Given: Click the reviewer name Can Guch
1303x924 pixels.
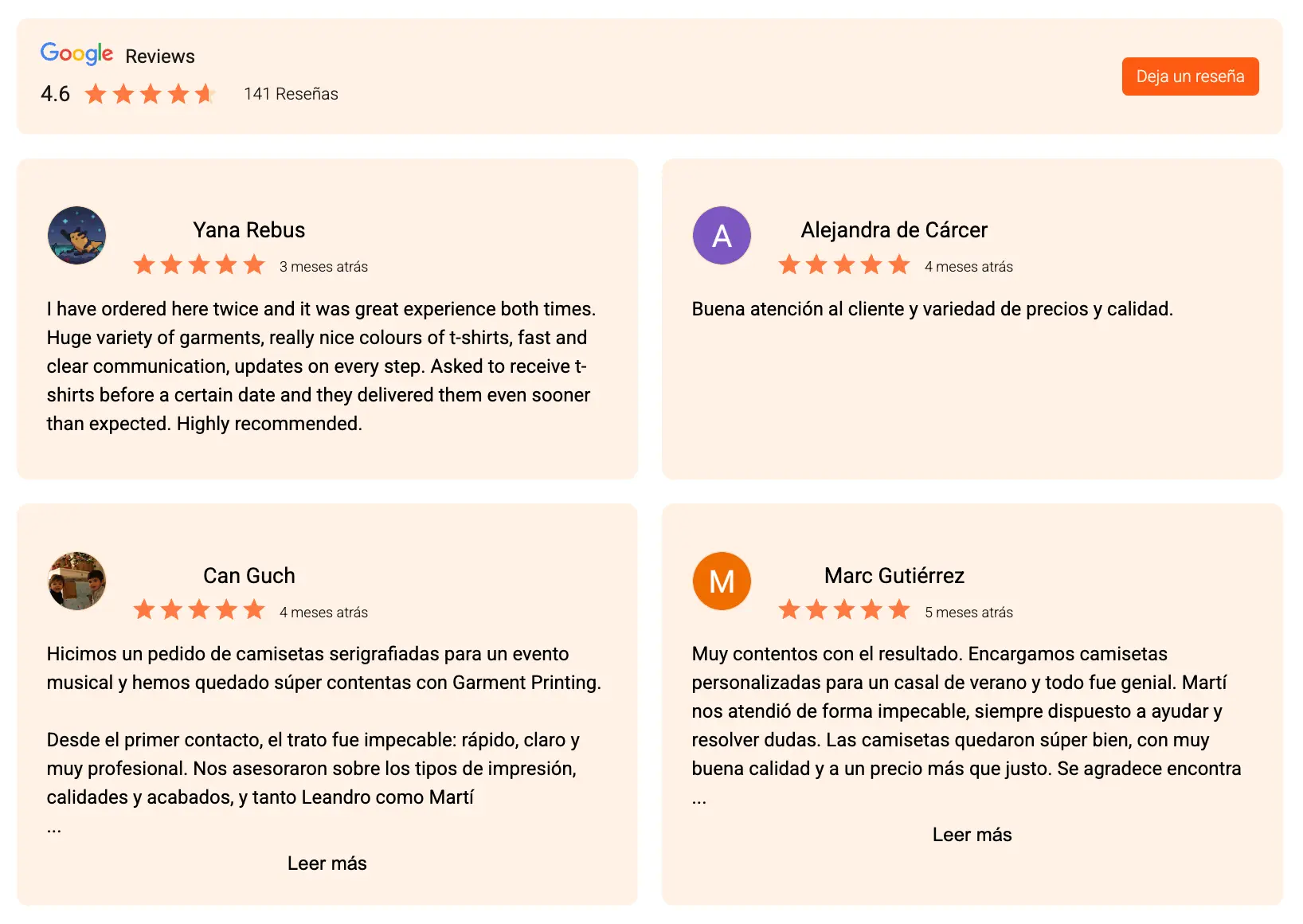Looking at the screenshot, I should coord(248,576).
